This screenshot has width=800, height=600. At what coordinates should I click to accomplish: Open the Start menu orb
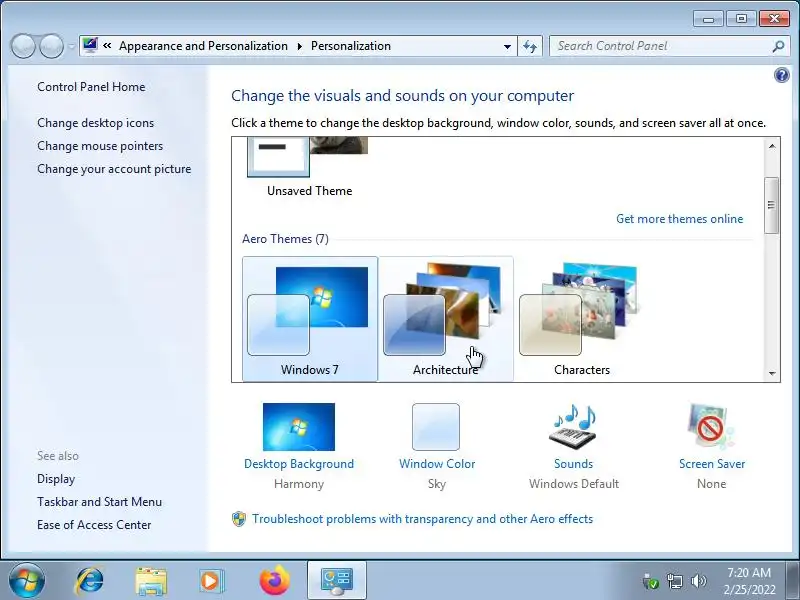click(26, 581)
